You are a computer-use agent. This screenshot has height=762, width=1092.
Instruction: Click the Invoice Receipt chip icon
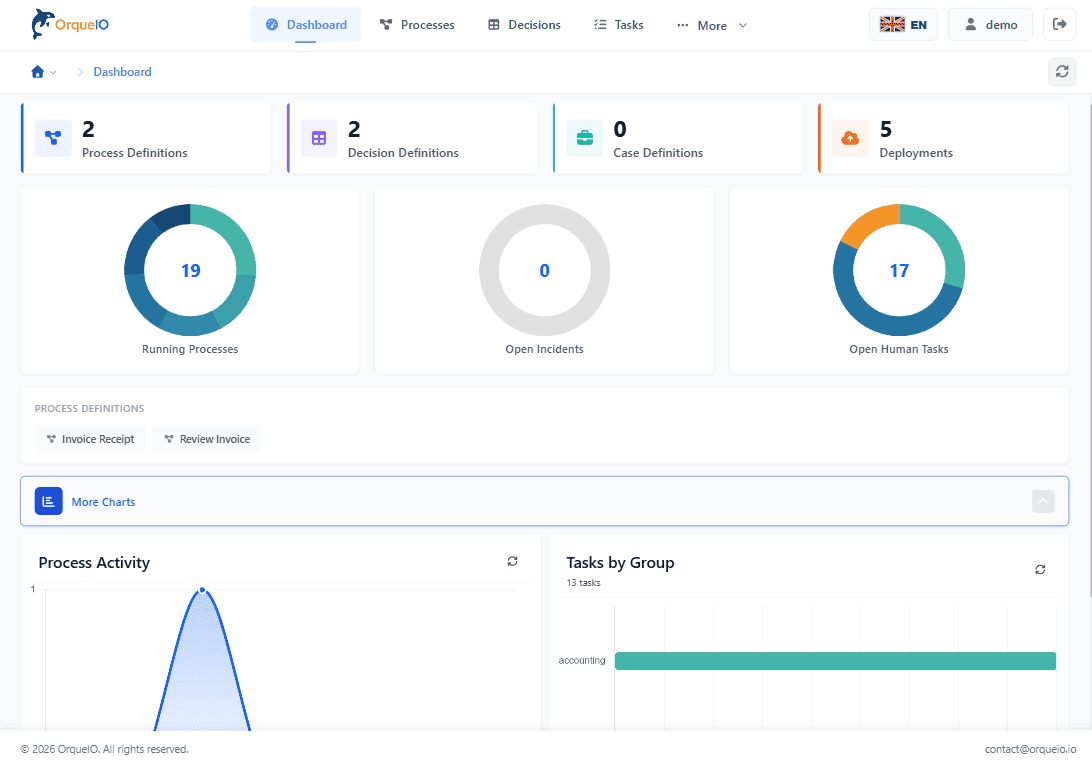[x=51, y=439]
